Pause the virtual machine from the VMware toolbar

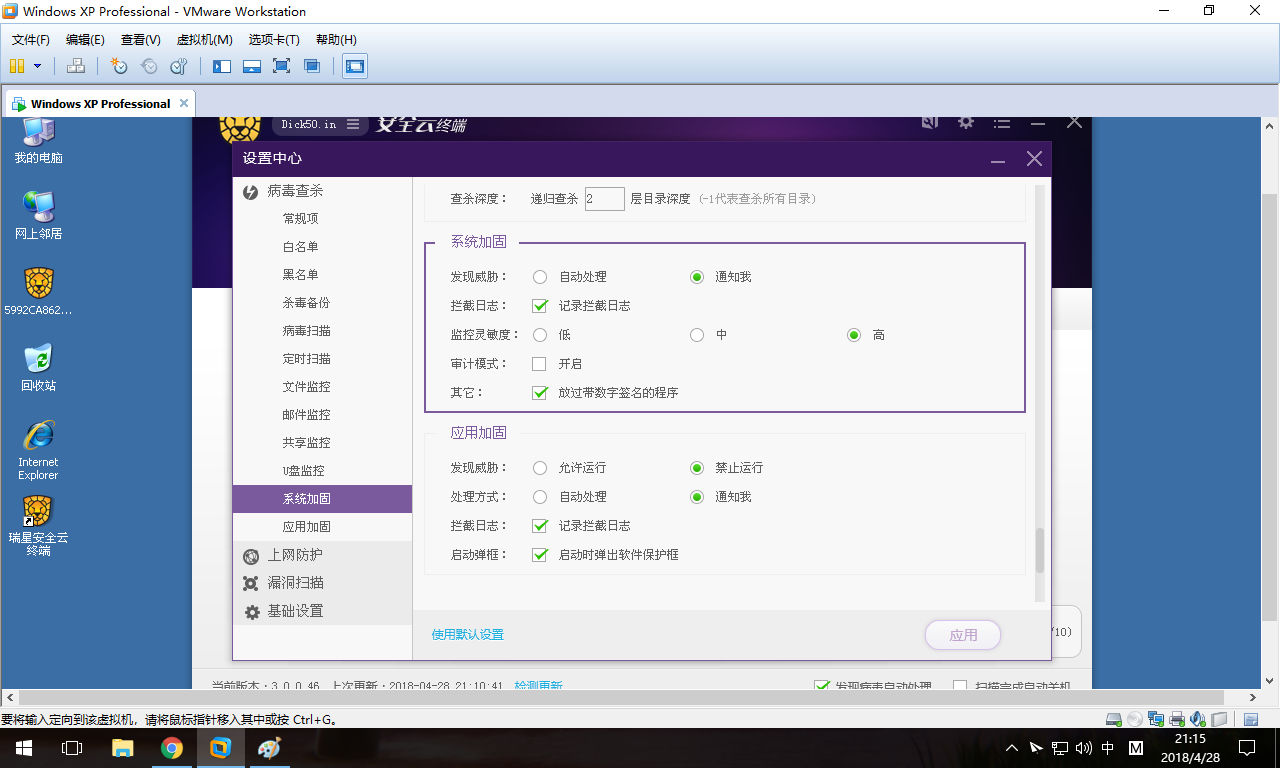17,66
